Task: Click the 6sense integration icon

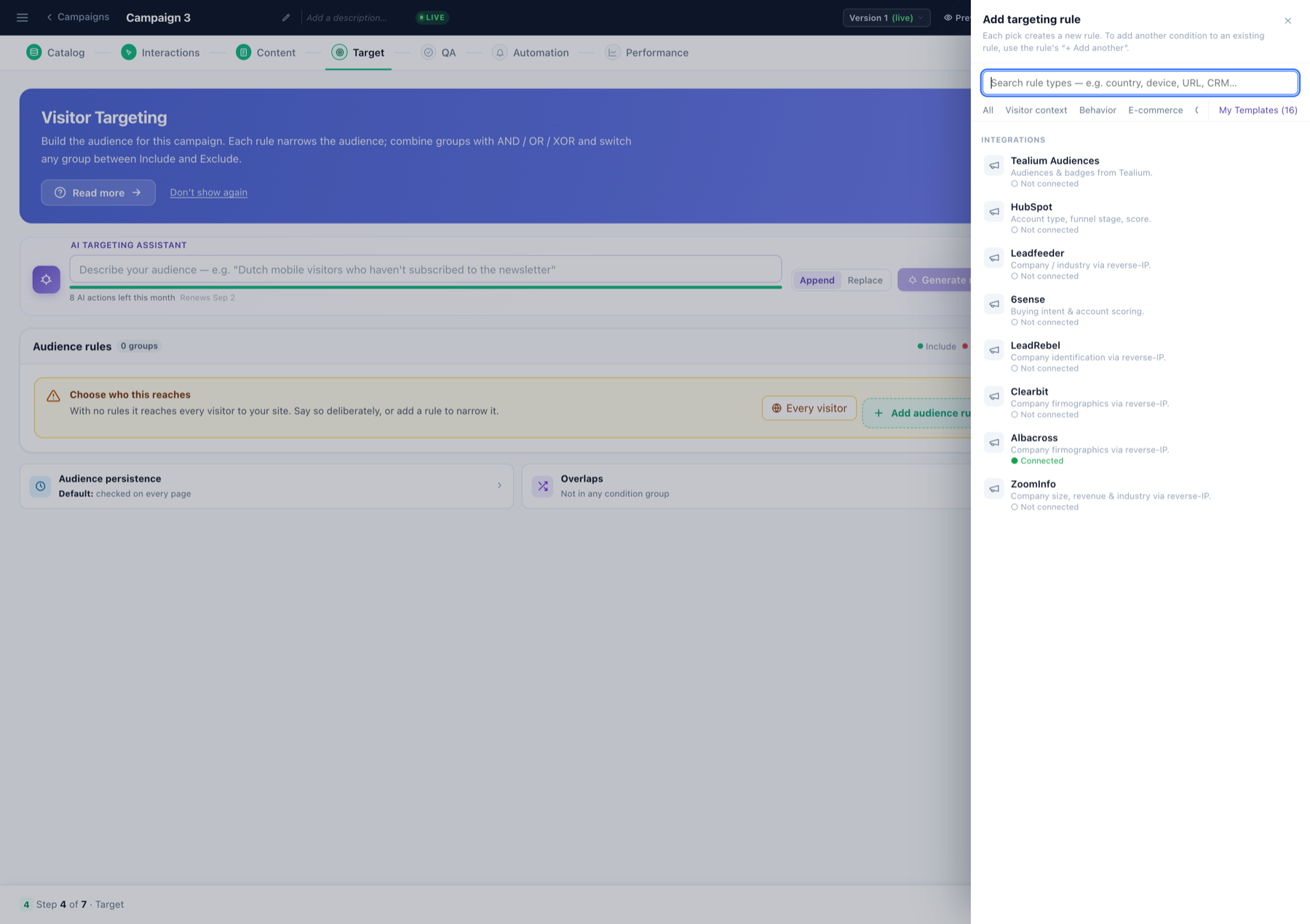Action: click(x=994, y=304)
